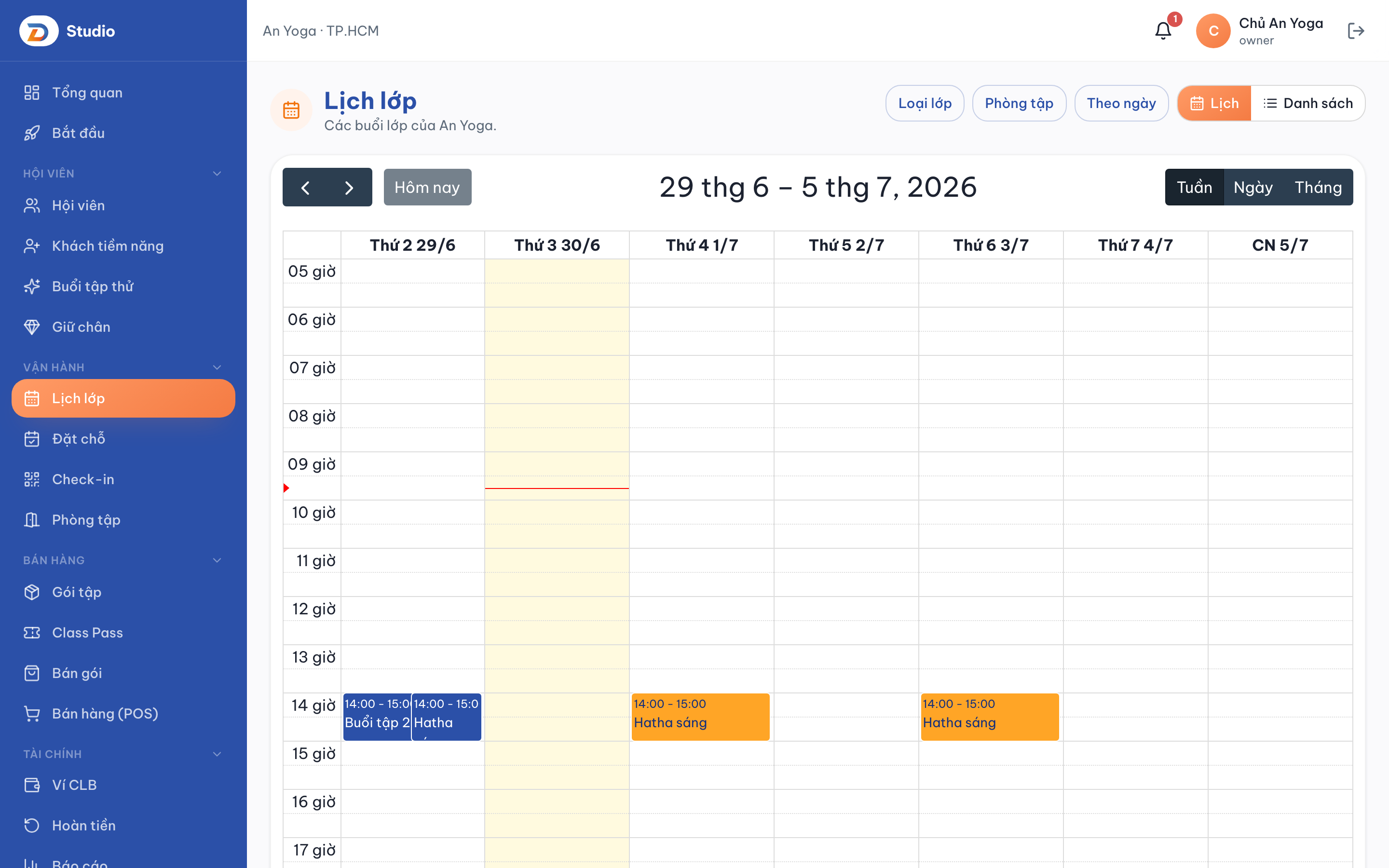Collapse the HỘI VIÊN section chevron
1389x868 pixels.
[x=217, y=174]
